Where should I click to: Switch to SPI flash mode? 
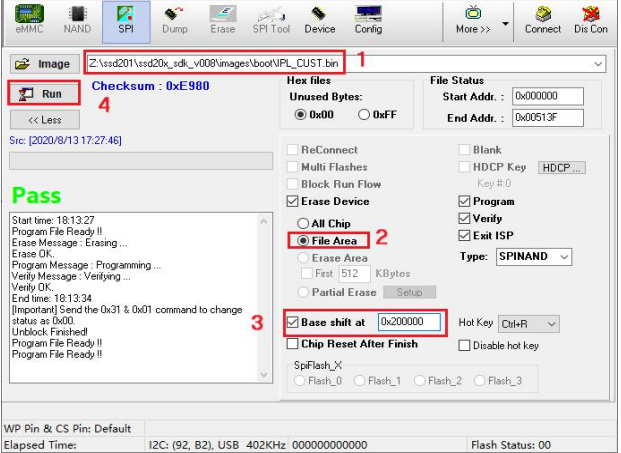126,22
